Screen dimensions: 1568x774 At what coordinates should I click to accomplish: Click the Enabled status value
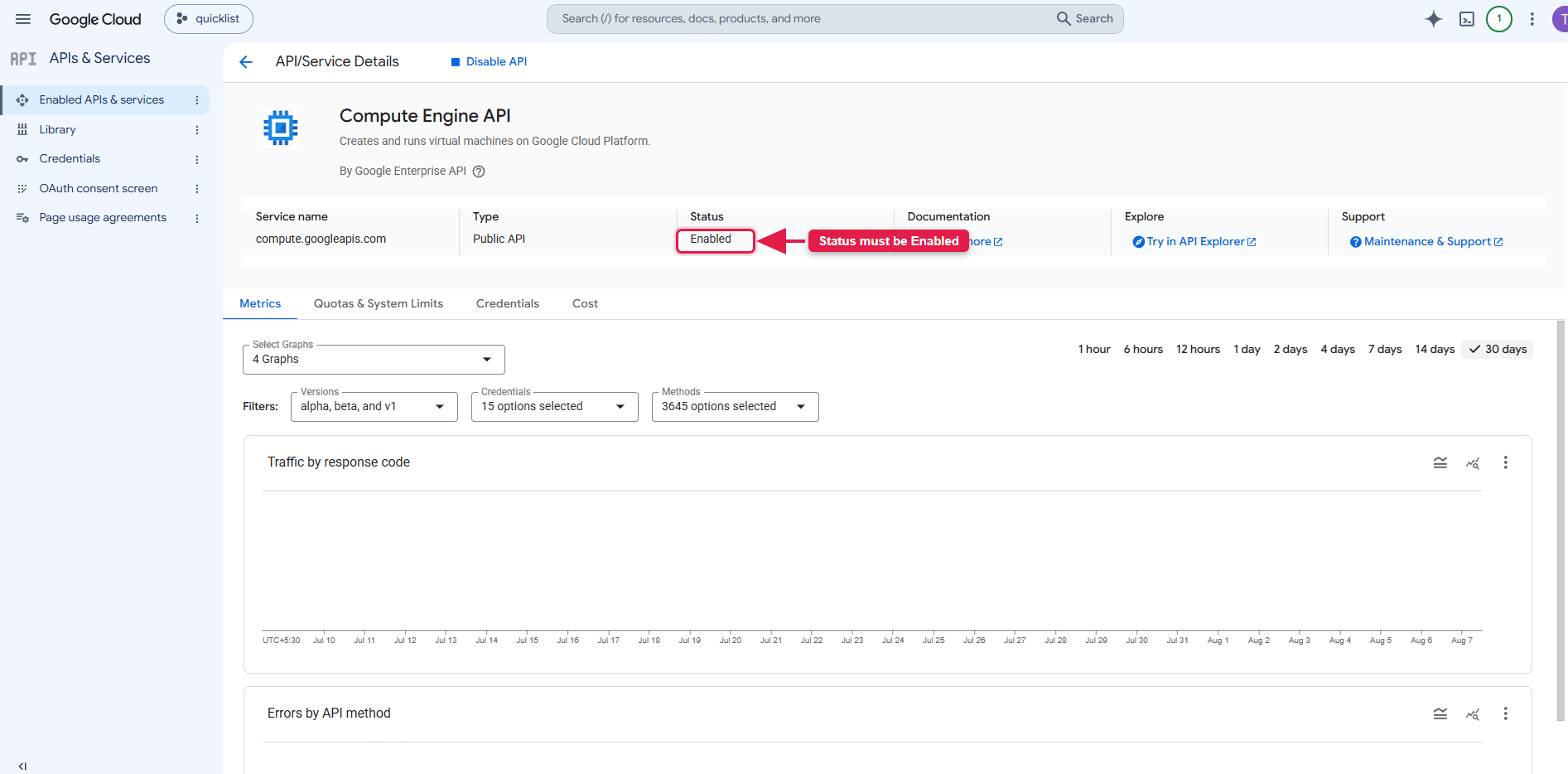(x=711, y=239)
